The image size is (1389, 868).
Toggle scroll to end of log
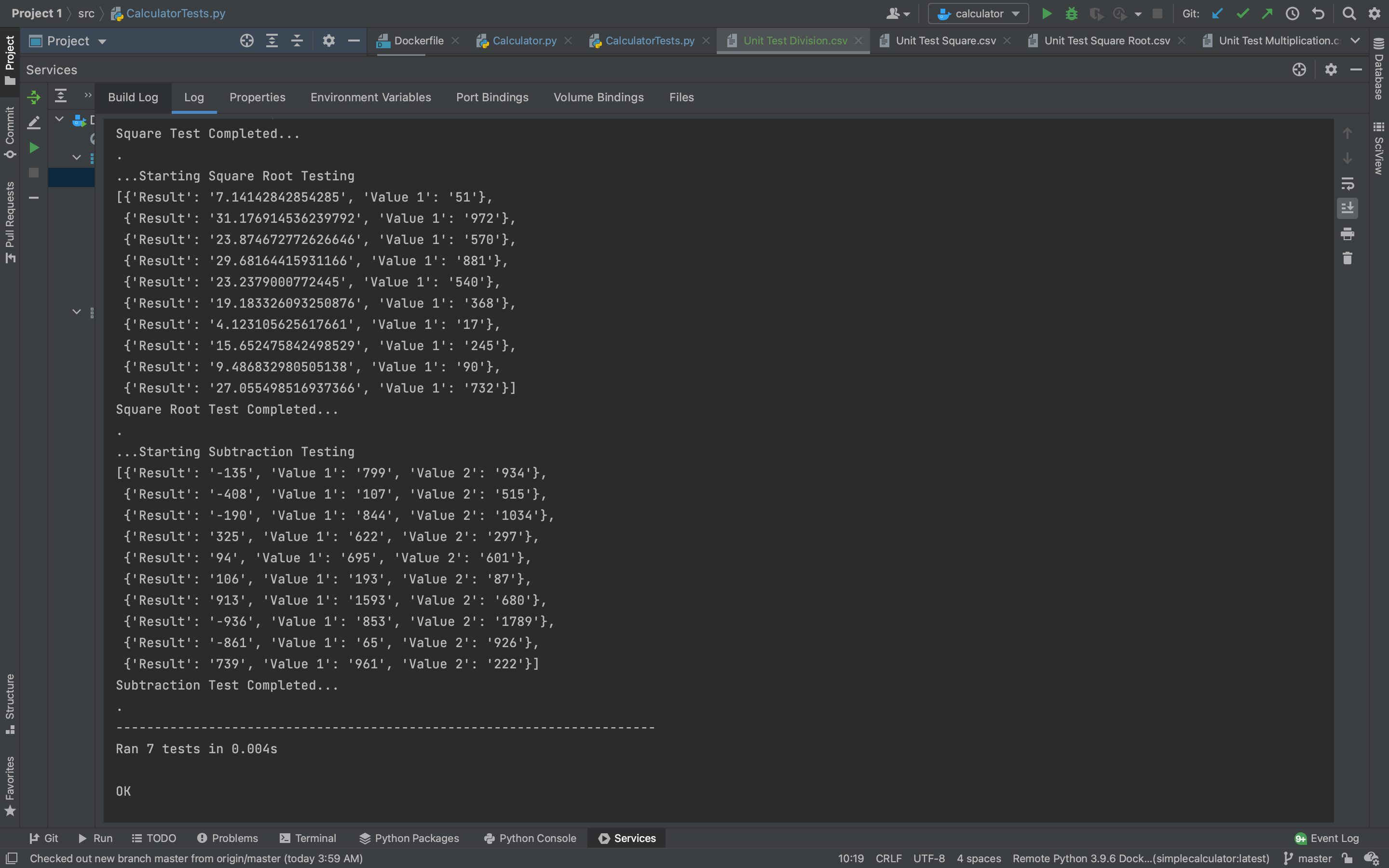[x=1347, y=208]
